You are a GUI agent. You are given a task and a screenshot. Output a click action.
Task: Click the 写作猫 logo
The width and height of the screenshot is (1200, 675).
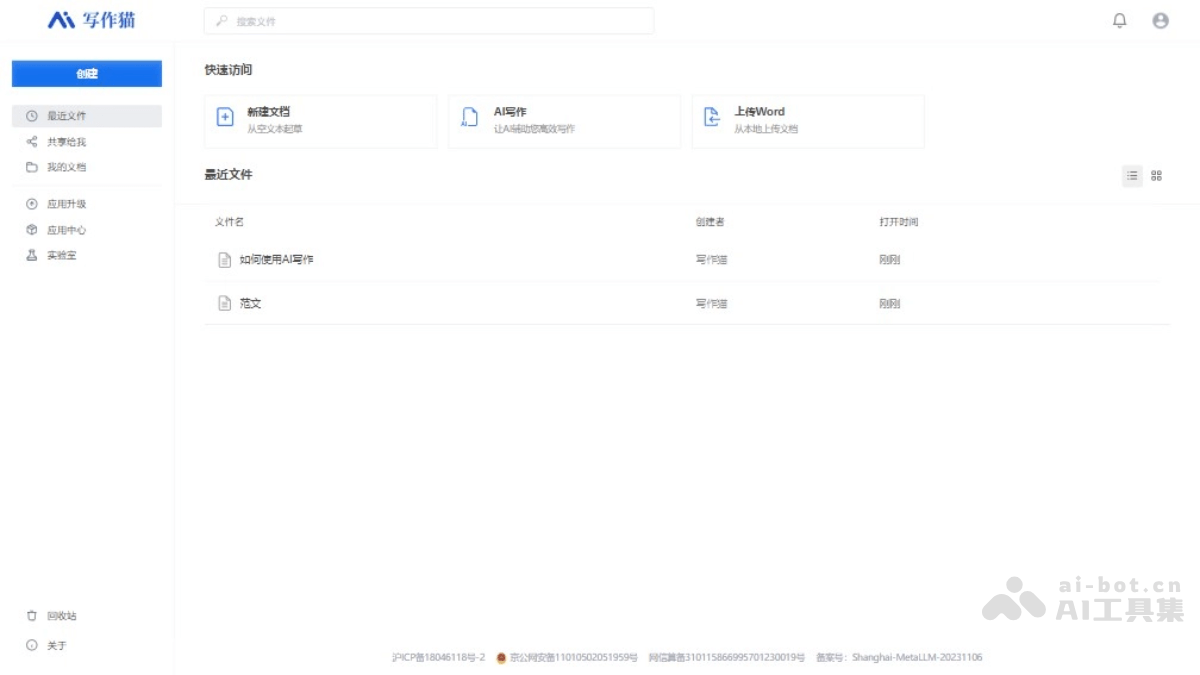point(92,20)
